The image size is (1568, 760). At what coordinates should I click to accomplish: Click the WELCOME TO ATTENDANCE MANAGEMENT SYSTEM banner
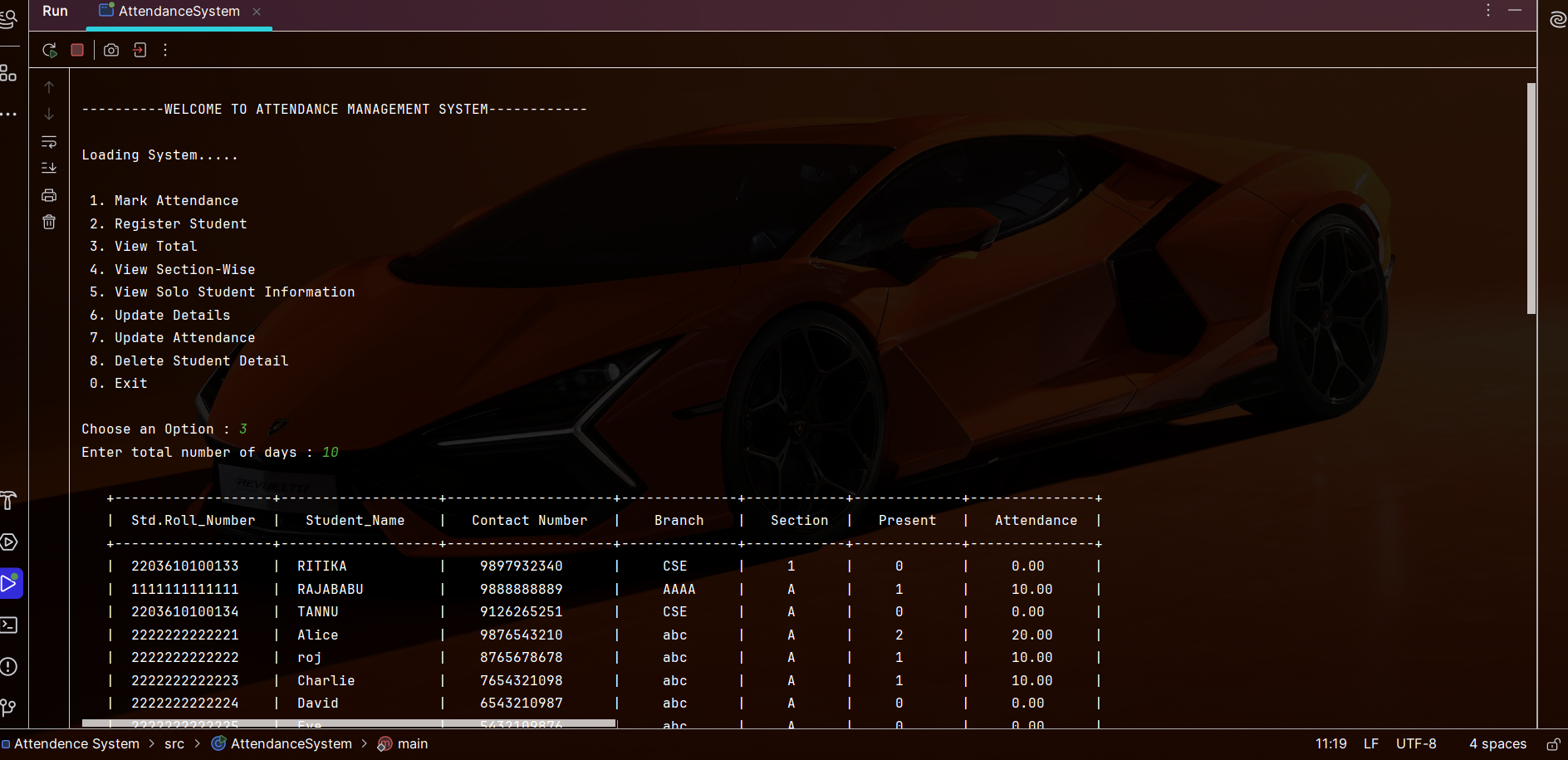pyautogui.click(x=335, y=110)
